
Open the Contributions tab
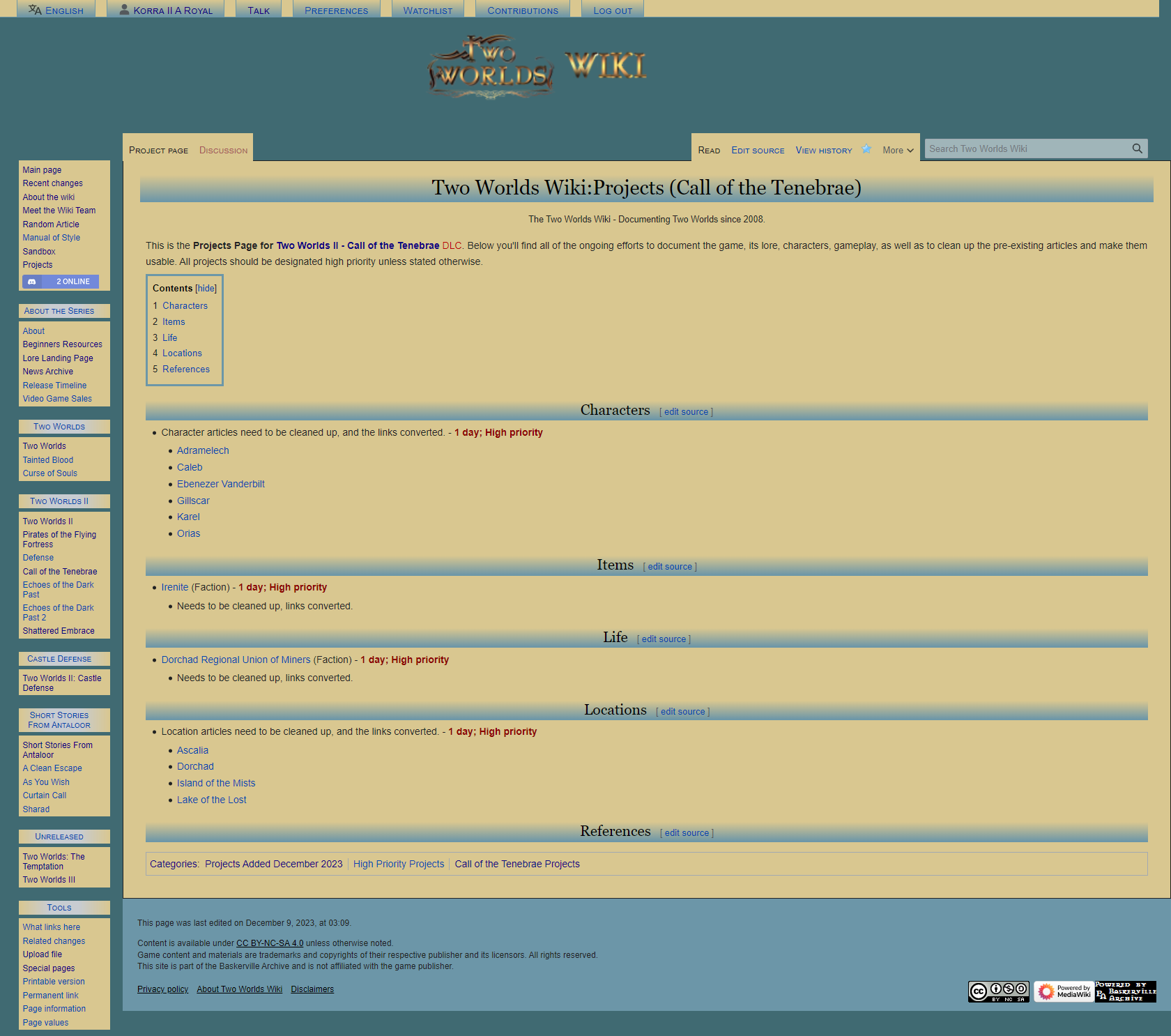click(x=523, y=10)
